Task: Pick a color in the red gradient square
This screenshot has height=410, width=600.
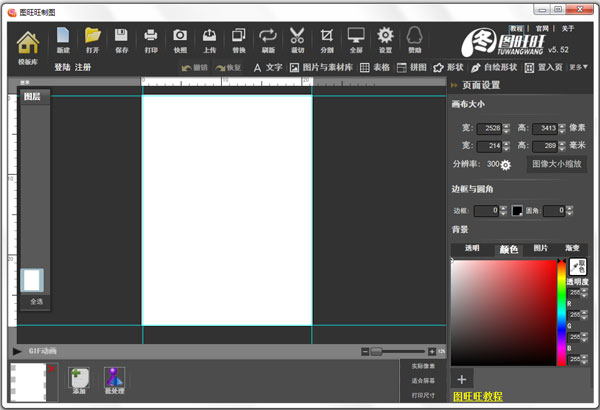Action: (x=504, y=313)
